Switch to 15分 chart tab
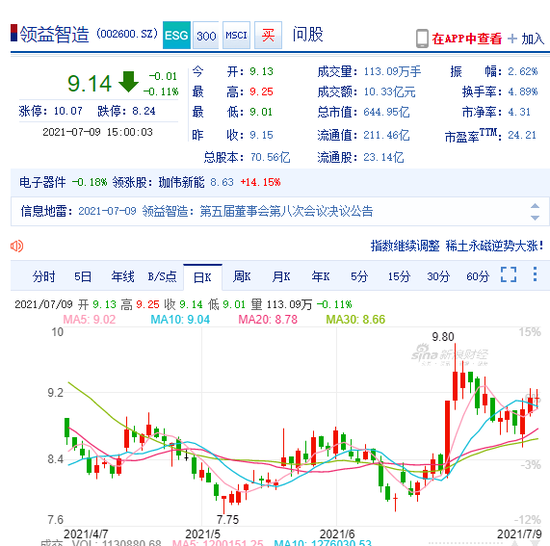The height and width of the screenshot is (546, 550). (399, 276)
